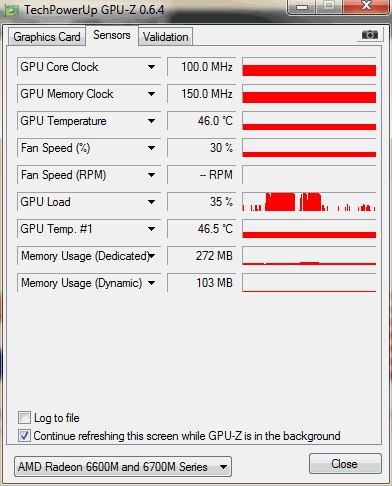Screen dimensions: 392x486
Task: Minimize the GPU-Z window
Action: coord(302,6)
